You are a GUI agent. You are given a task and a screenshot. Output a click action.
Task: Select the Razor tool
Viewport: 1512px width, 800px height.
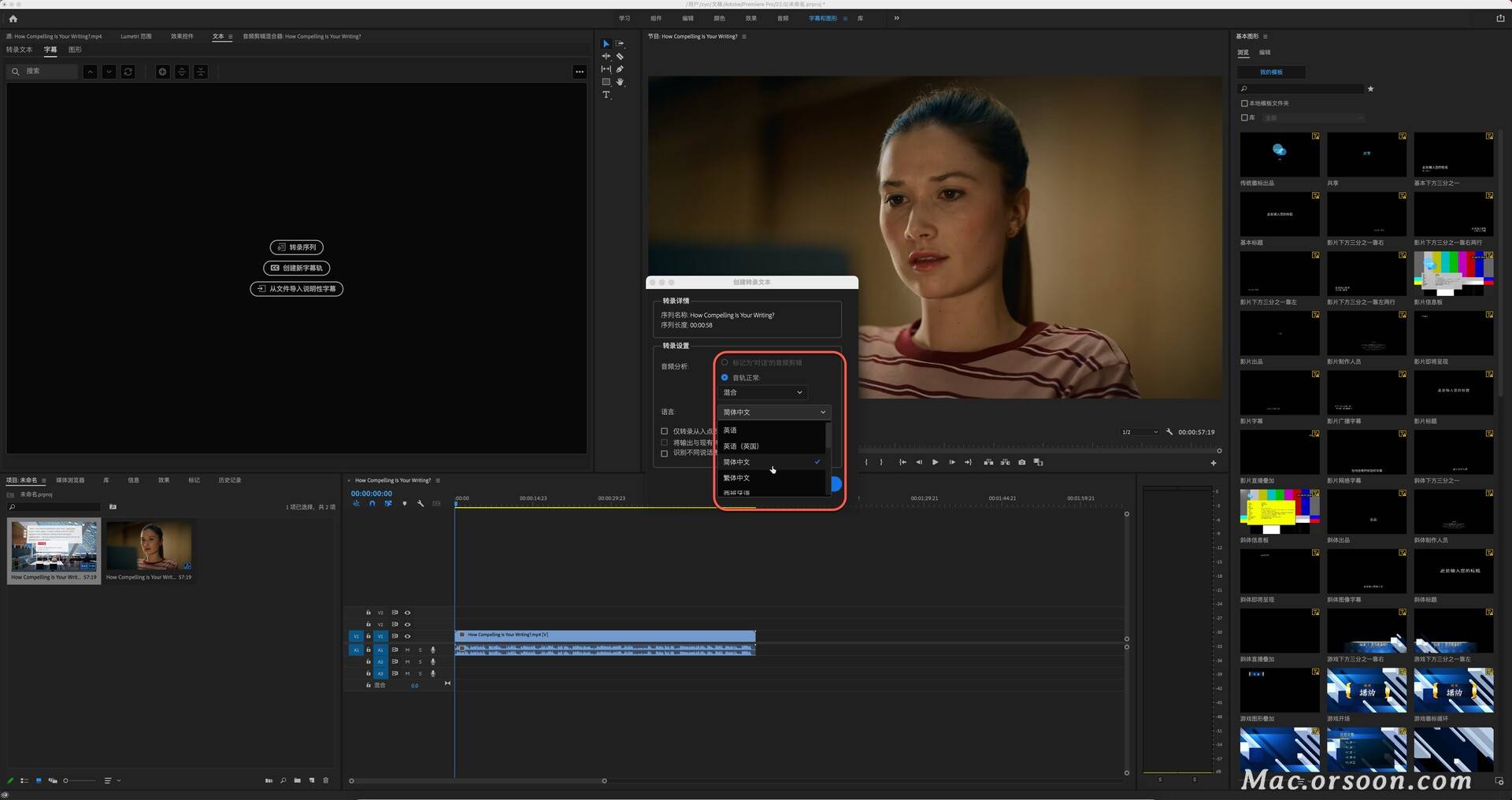pos(620,57)
